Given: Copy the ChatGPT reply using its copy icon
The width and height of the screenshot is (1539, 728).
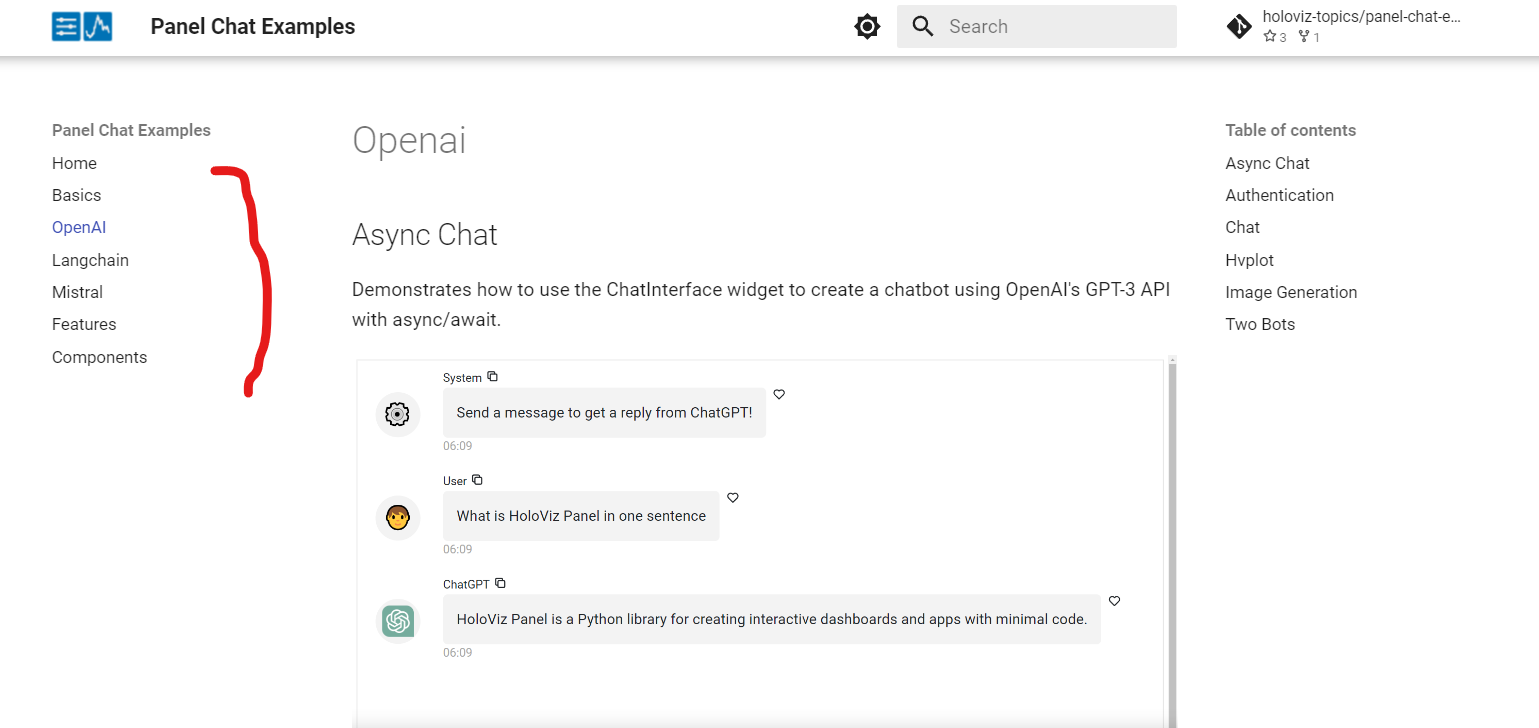Looking at the screenshot, I should (500, 582).
